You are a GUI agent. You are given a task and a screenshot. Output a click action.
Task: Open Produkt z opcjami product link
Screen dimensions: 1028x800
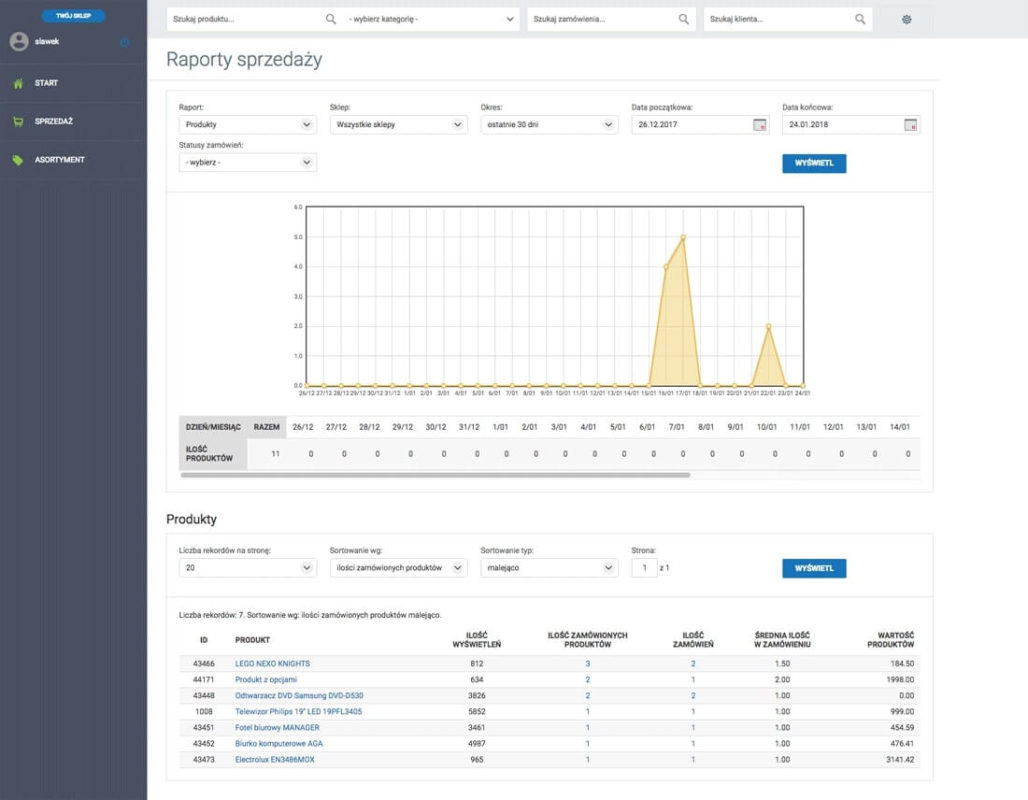click(266, 679)
